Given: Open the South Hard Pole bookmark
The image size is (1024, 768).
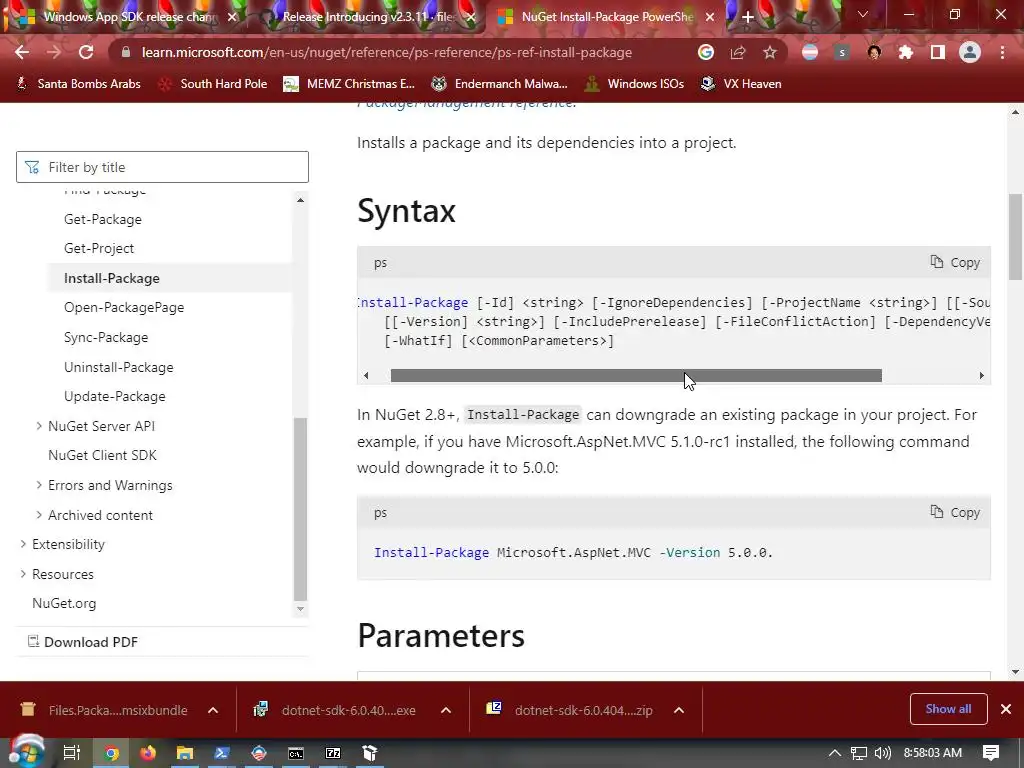Looking at the screenshot, I should (x=214, y=84).
